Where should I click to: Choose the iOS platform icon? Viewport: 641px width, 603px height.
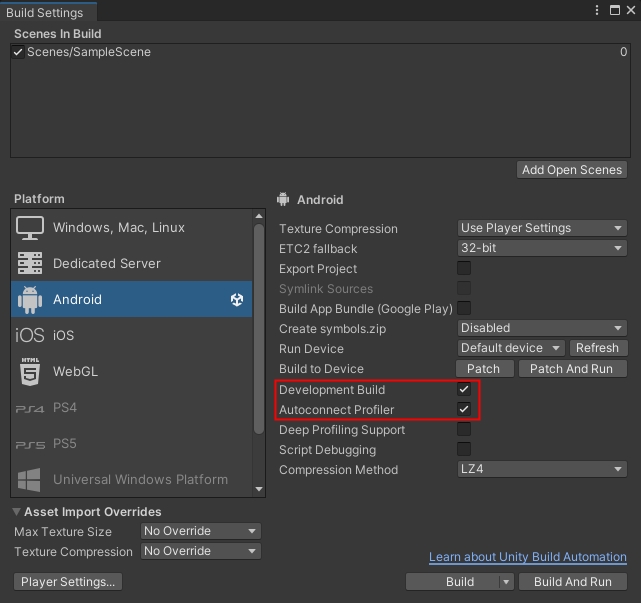(30, 336)
